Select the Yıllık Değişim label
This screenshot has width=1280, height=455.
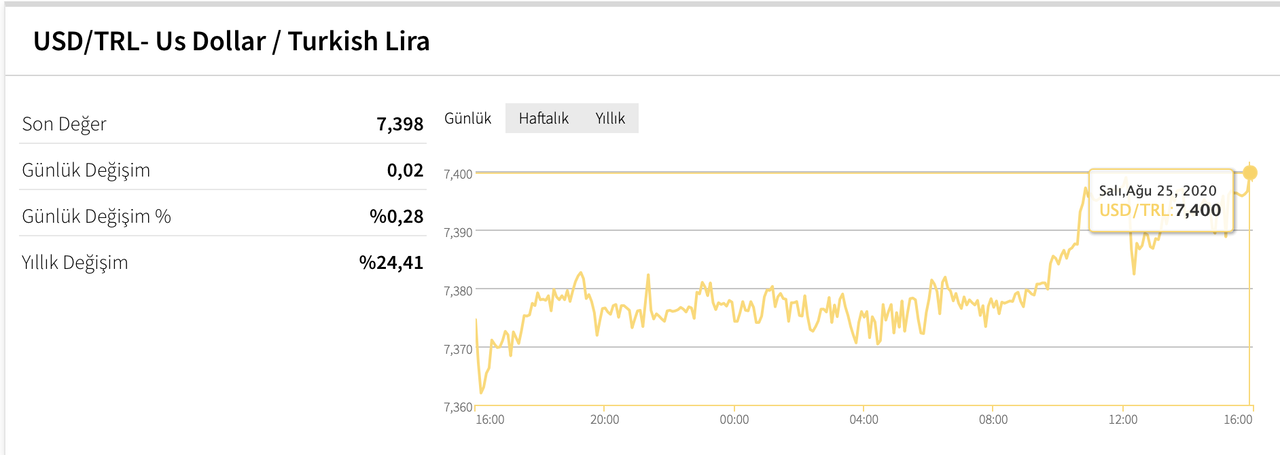pos(75,263)
